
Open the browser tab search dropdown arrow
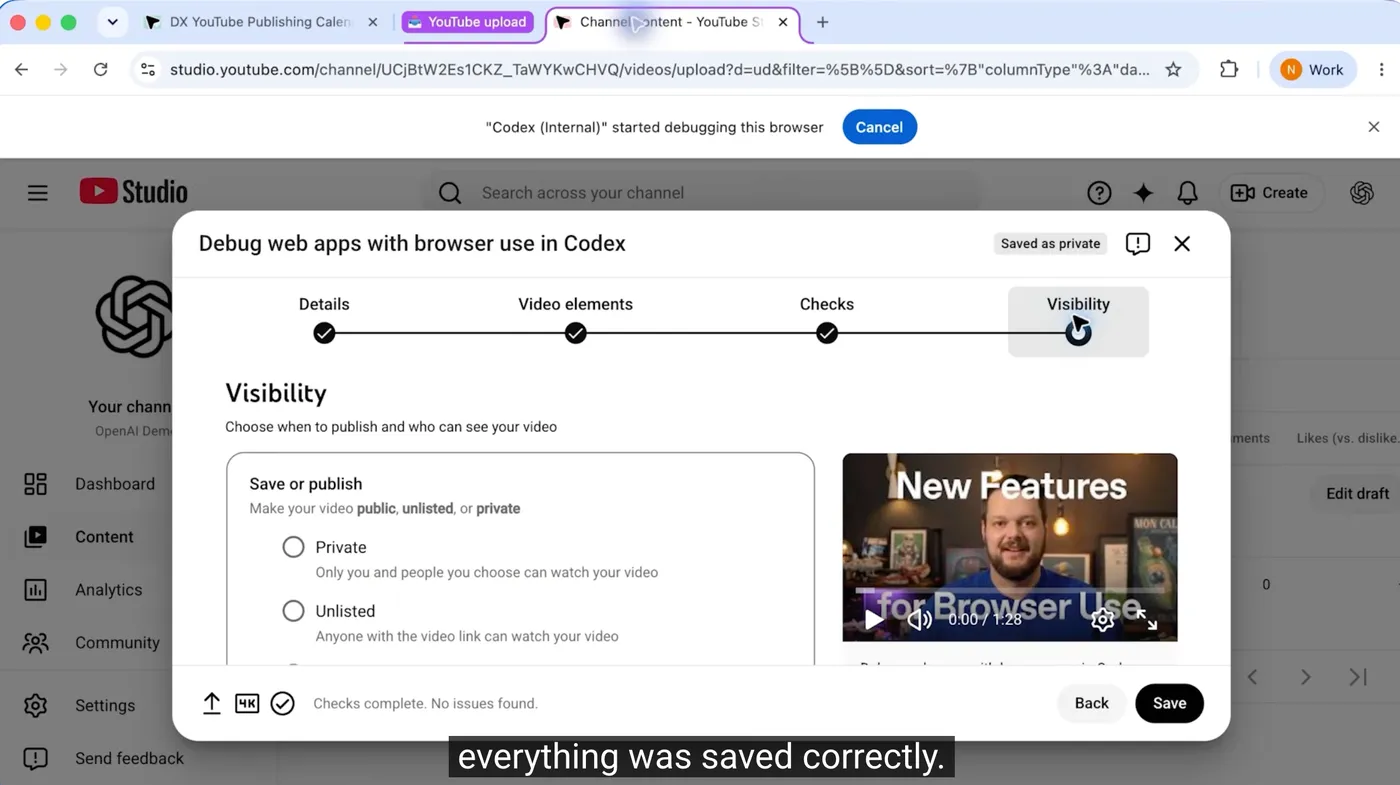tap(112, 22)
